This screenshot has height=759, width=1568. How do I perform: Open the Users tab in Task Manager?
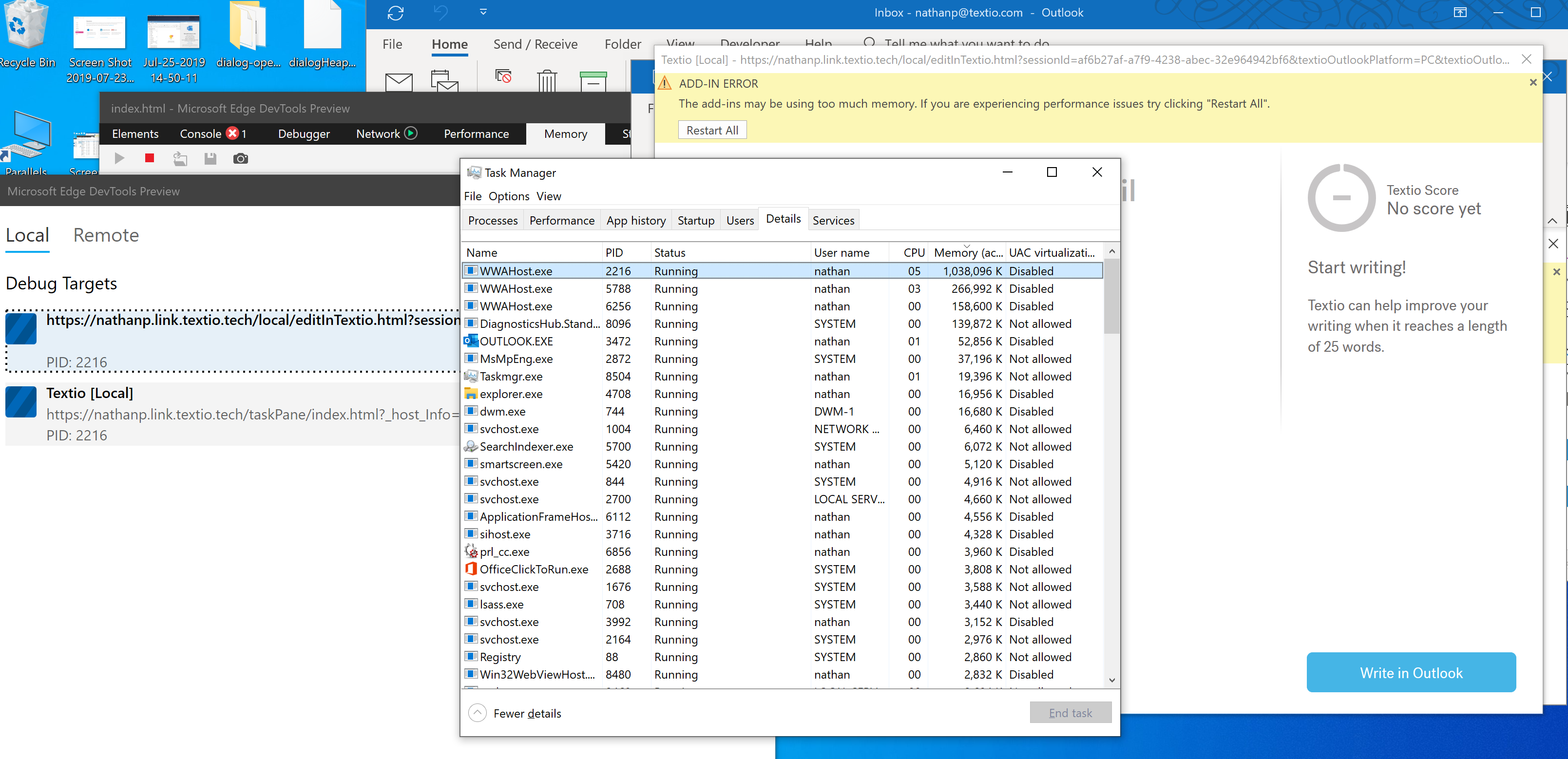(740, 220)
